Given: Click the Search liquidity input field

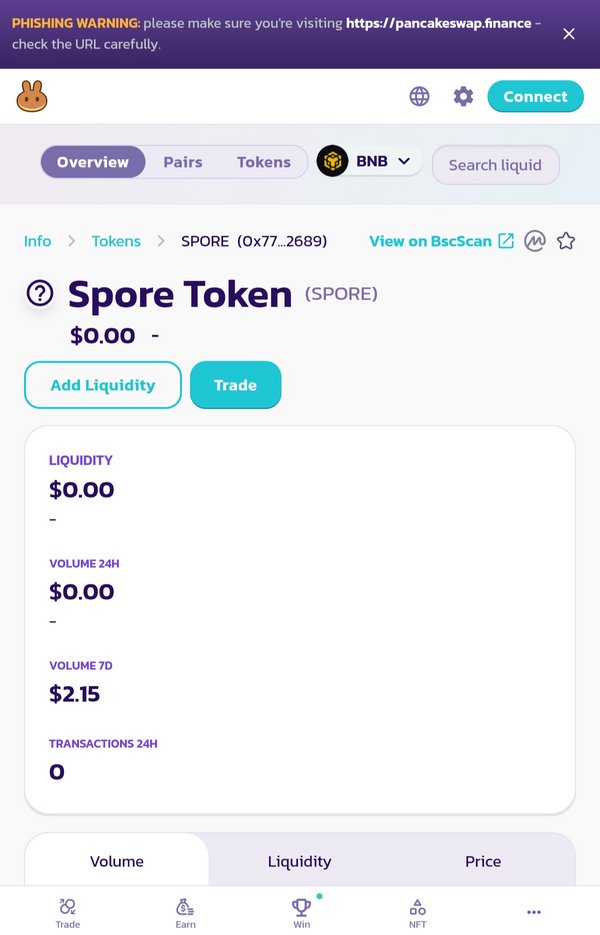Looking at the screenshot, I should 496,165.
